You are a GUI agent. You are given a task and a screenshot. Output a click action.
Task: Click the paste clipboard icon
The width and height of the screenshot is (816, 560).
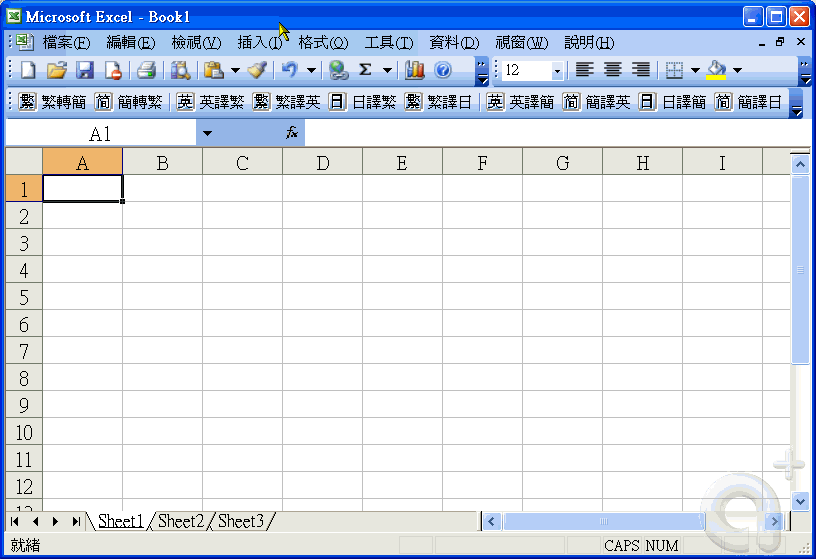[x=214, y=70]
